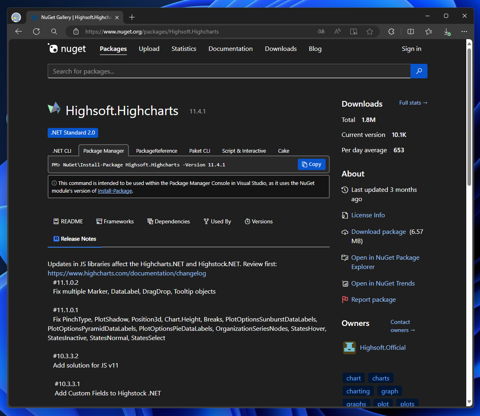Click the NuGet Trends icon

coord(345,284)
